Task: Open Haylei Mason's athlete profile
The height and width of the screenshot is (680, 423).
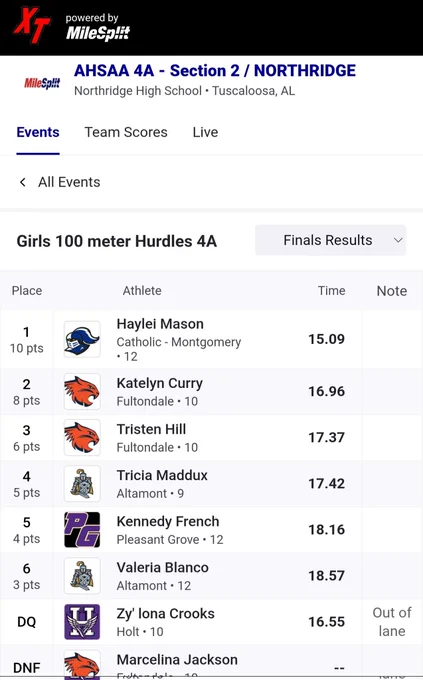Action: coord(160,324)
